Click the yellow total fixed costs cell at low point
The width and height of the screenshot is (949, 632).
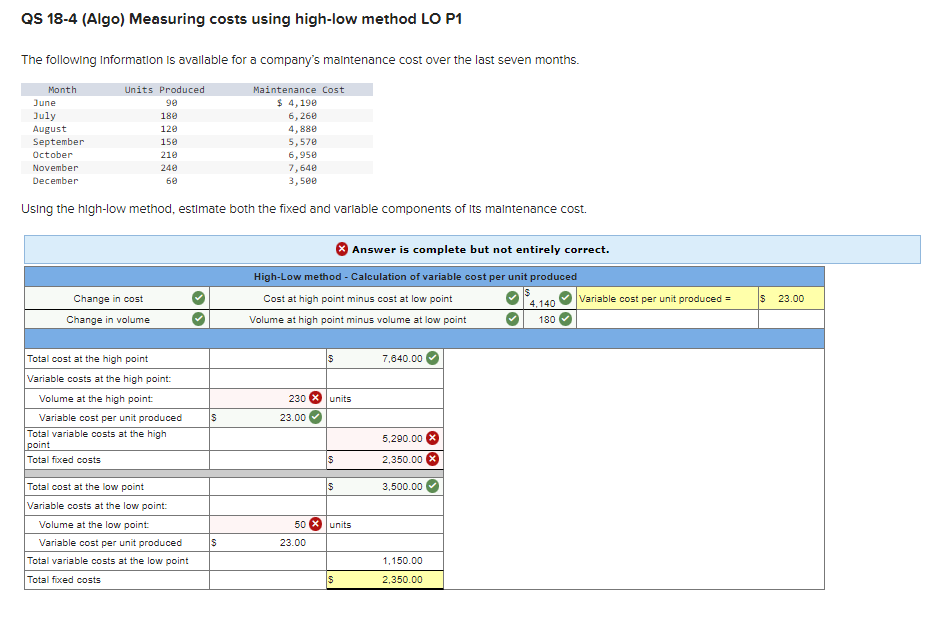(x=385, y=580)
